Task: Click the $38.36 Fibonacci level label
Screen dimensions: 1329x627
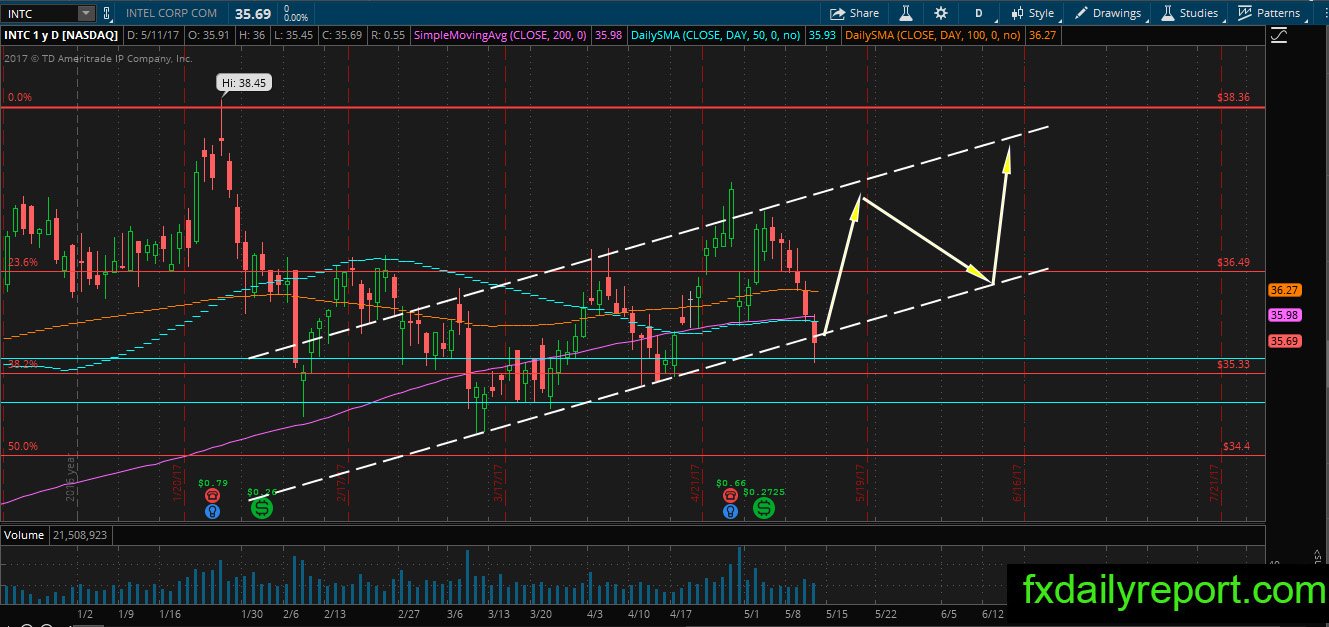Action: [x=1234, y=98]
